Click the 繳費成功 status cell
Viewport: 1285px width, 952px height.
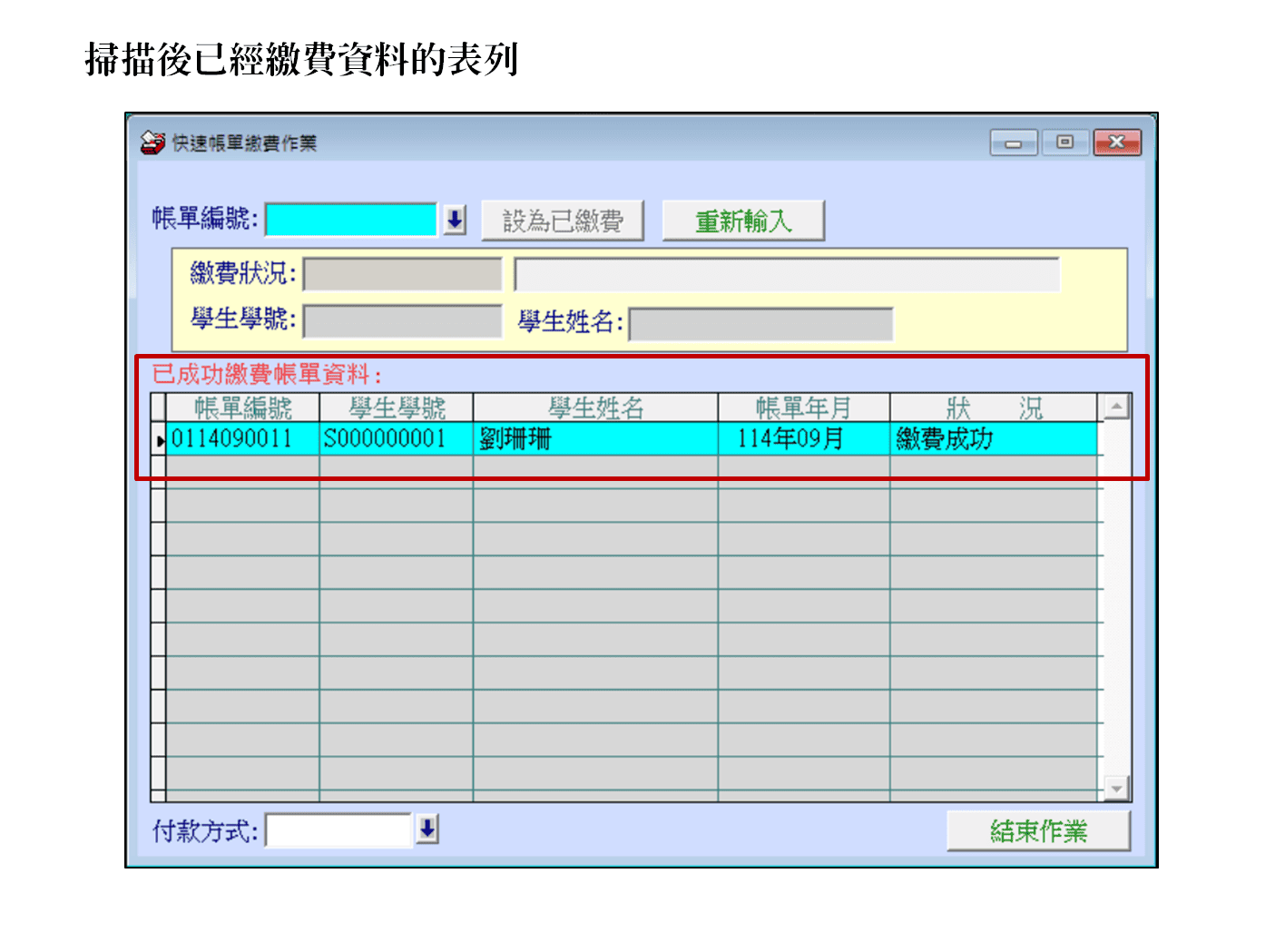coord(945,439)
